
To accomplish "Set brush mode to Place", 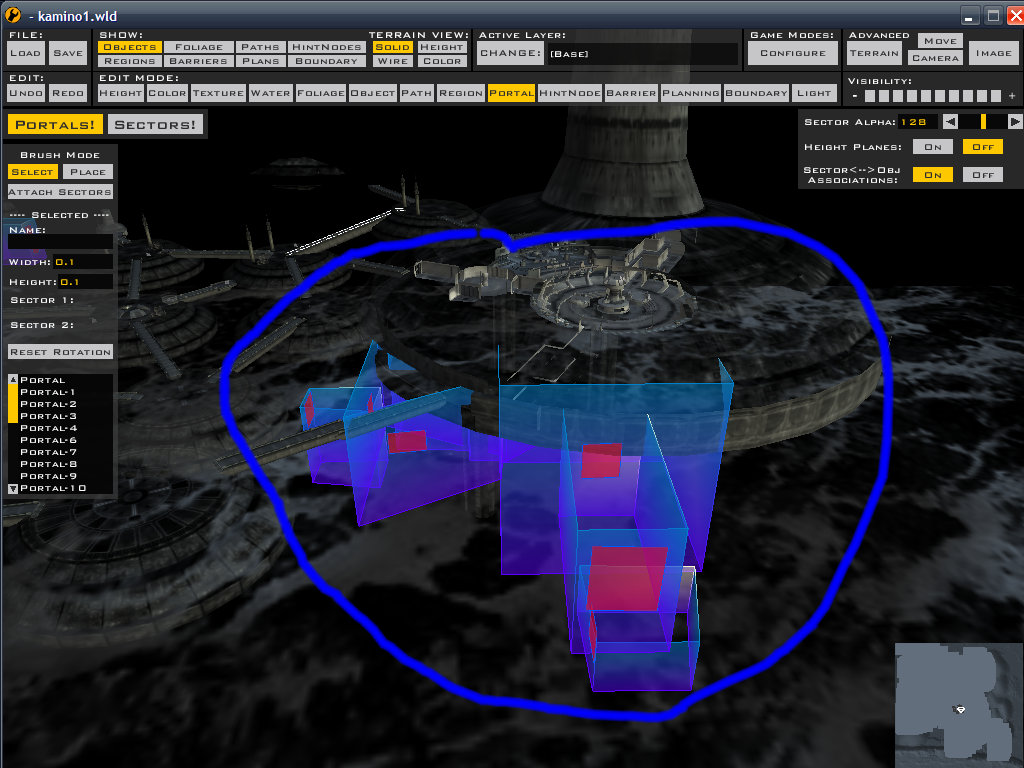I will pos(88,172).
